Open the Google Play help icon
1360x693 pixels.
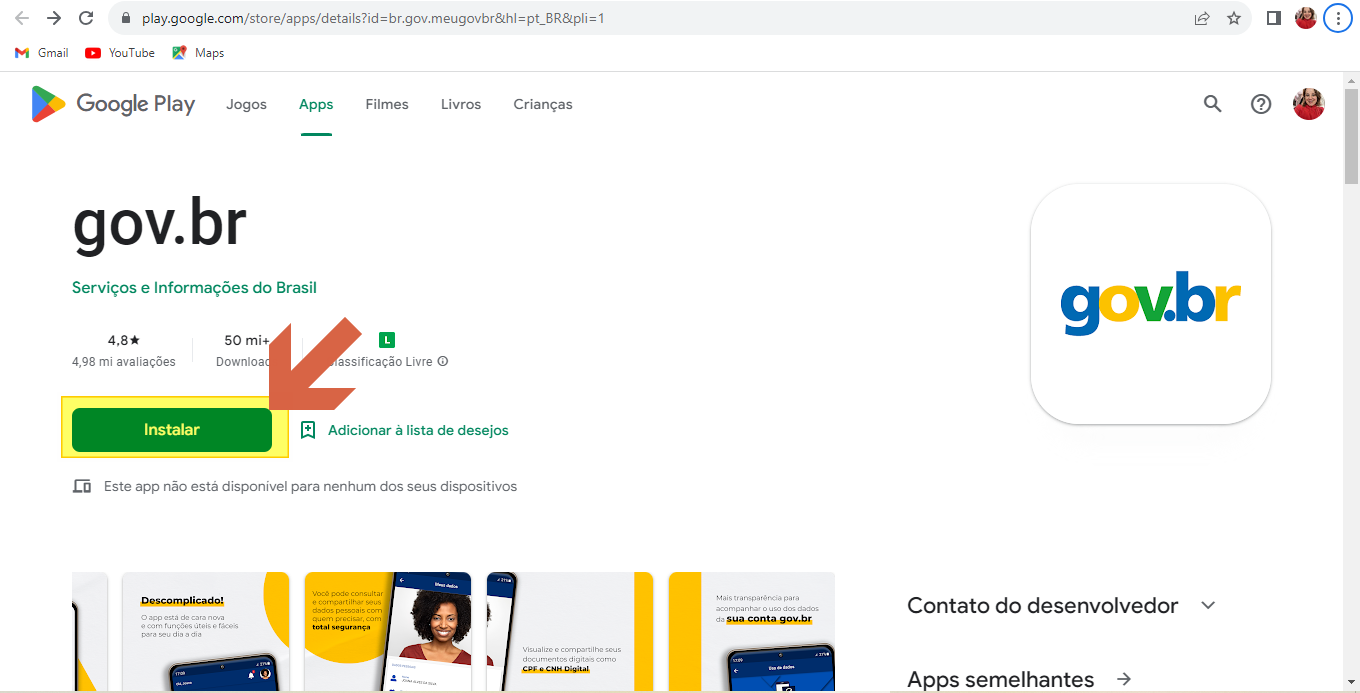click(x=1261, y=104)
